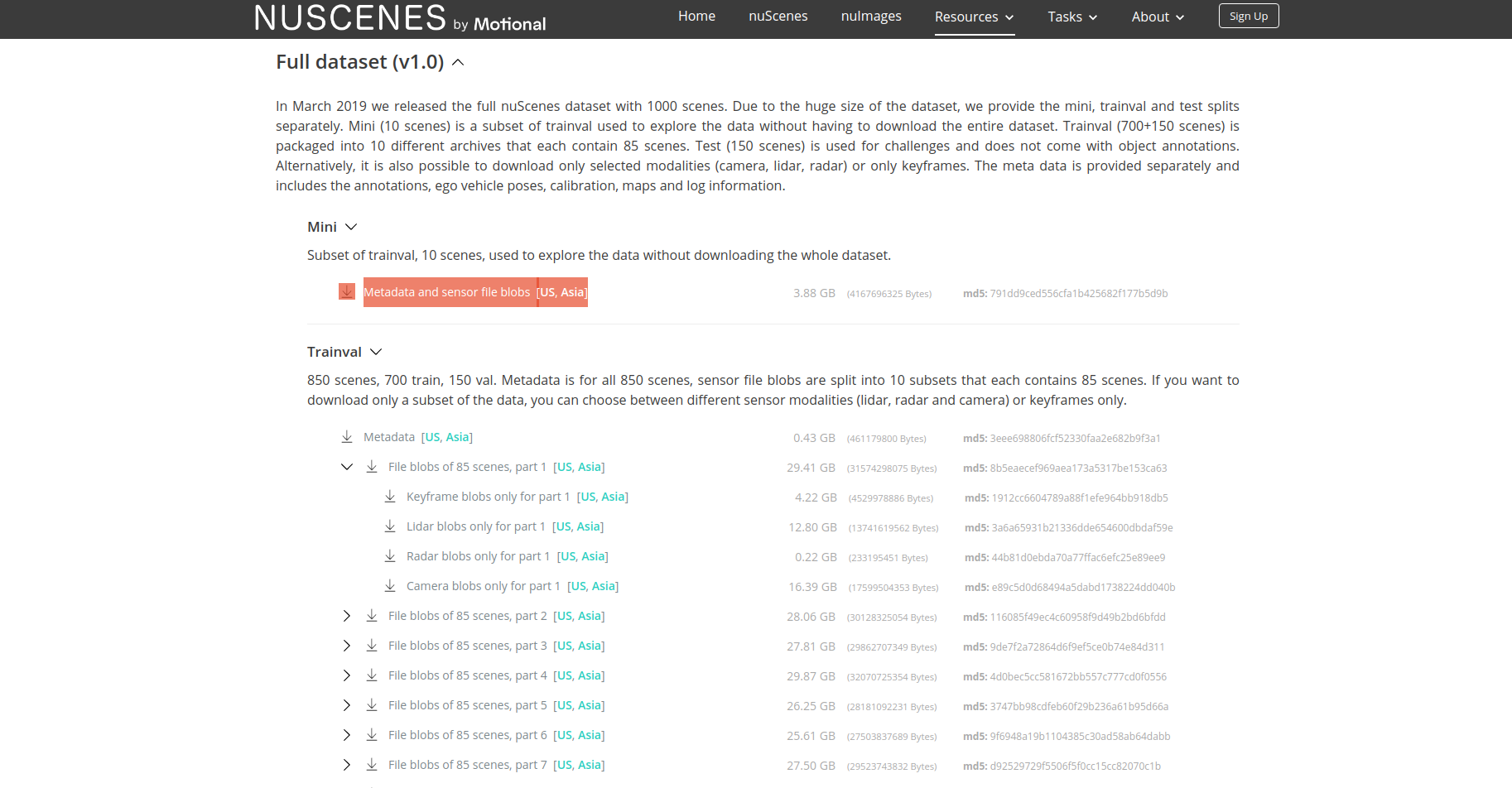
Task: Click the download icon for File blobs part 1
Action: (x=372, y=466)
